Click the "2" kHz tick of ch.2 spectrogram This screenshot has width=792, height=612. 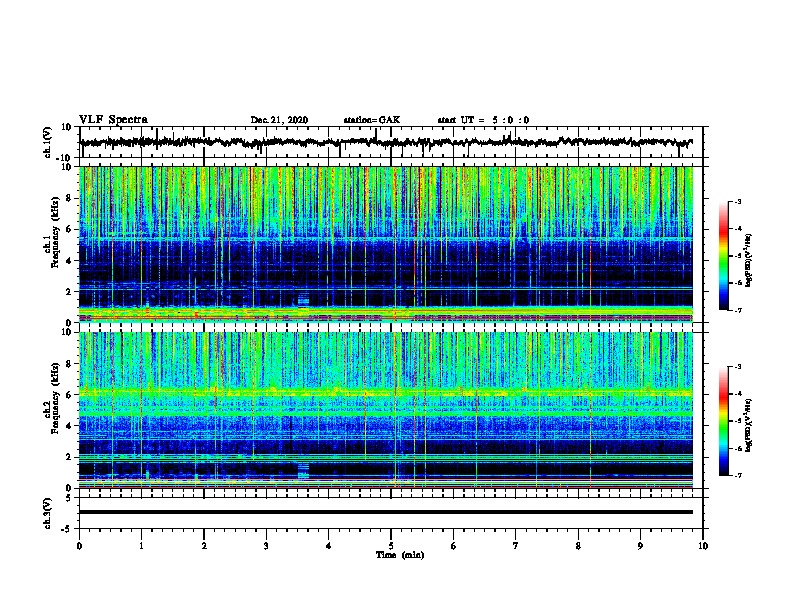click(69, 457)
